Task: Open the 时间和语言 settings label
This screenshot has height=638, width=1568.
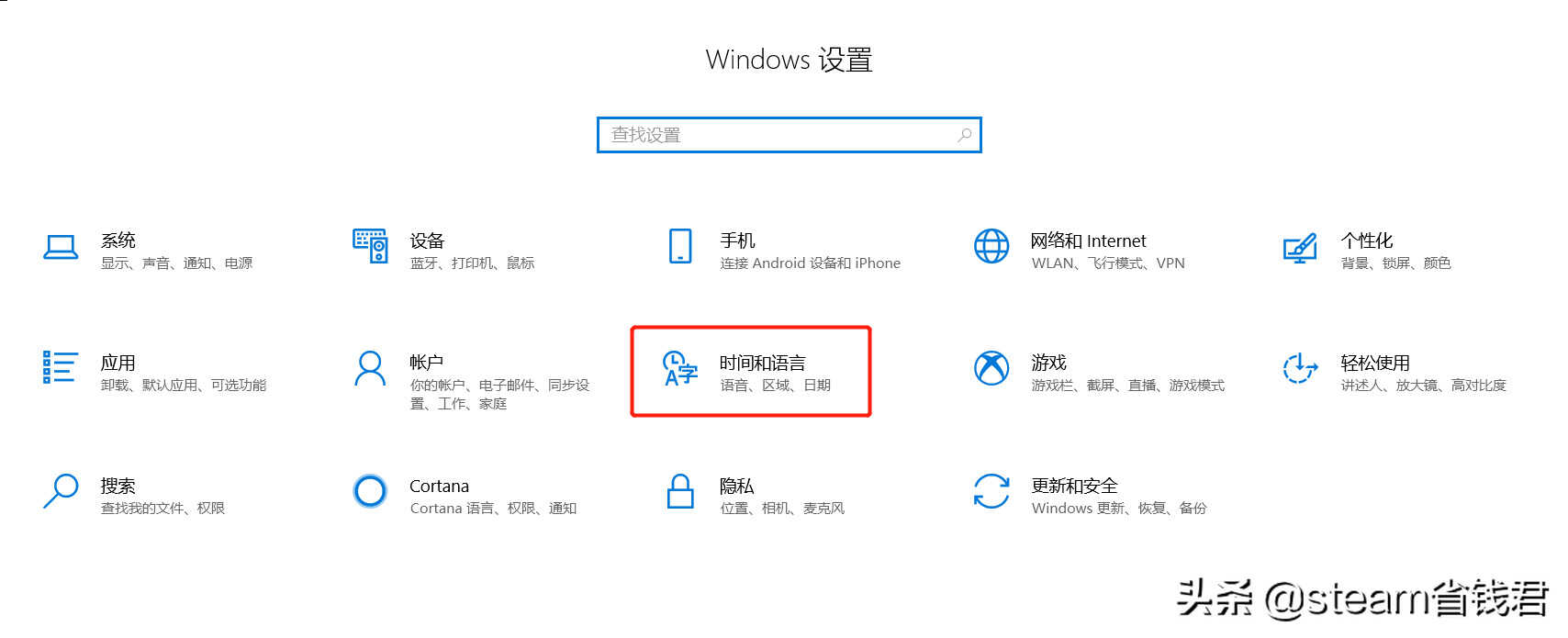Action: coord(763,363)
